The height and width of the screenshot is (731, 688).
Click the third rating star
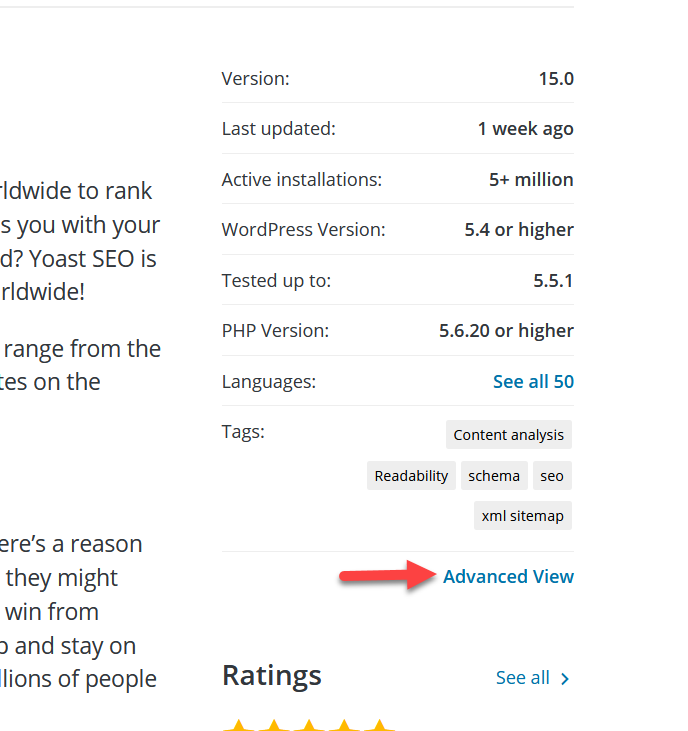(309, 725)
